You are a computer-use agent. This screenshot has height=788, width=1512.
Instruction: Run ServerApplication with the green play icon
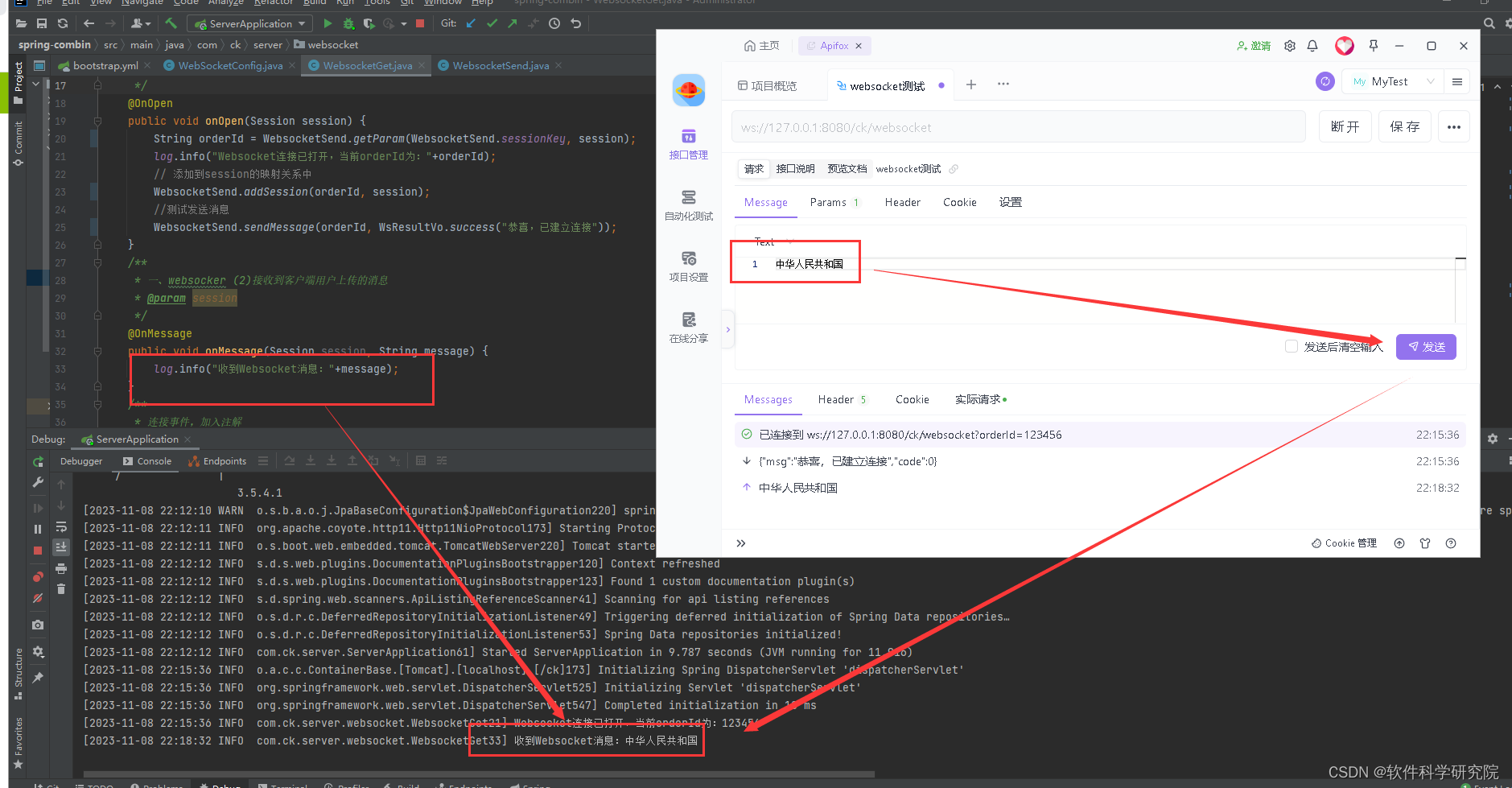328,23
